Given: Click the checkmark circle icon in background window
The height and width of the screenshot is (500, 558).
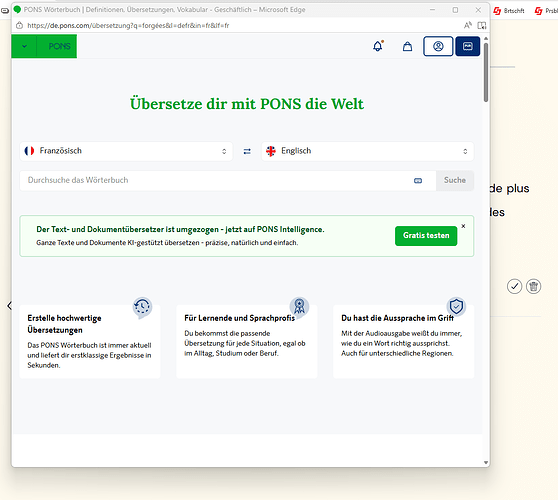Looking at the screenshot, I should pos(514,286).
